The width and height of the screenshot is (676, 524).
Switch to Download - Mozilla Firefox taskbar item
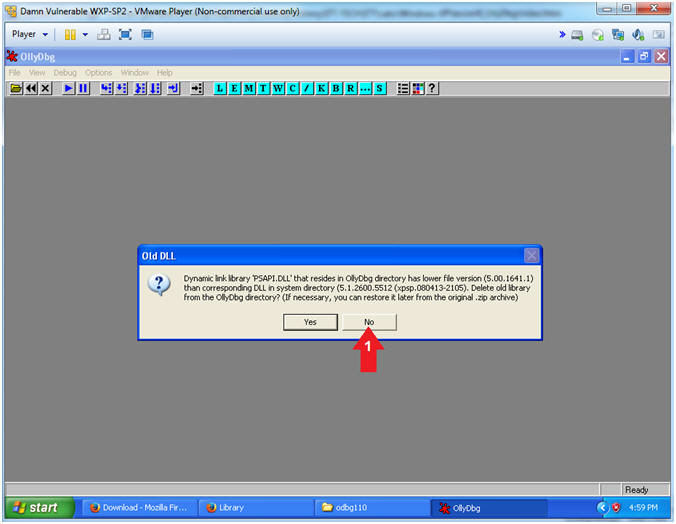coord(139,508)
